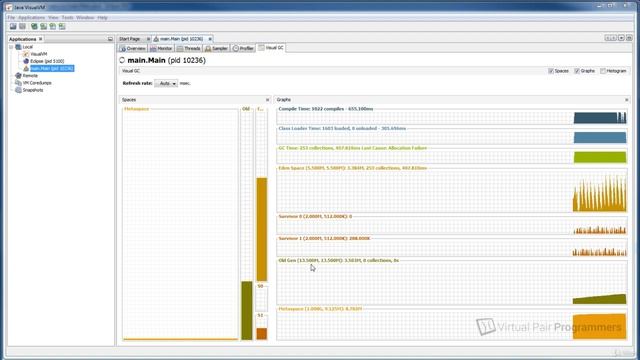Click the Add Application Snapshot toolbar icon
This screenshot has width=640, height=360.
point(62,27)
